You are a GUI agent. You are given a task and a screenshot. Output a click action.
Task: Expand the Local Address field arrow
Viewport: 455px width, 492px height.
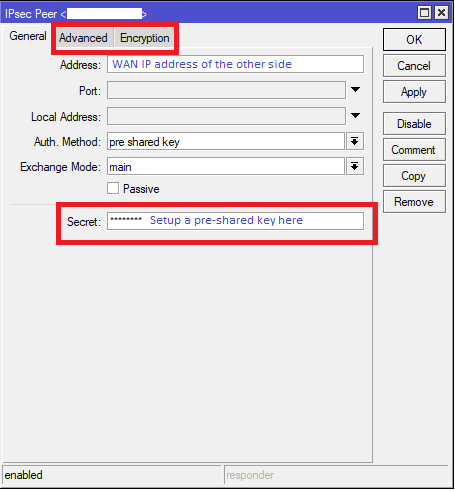[355, 116]
